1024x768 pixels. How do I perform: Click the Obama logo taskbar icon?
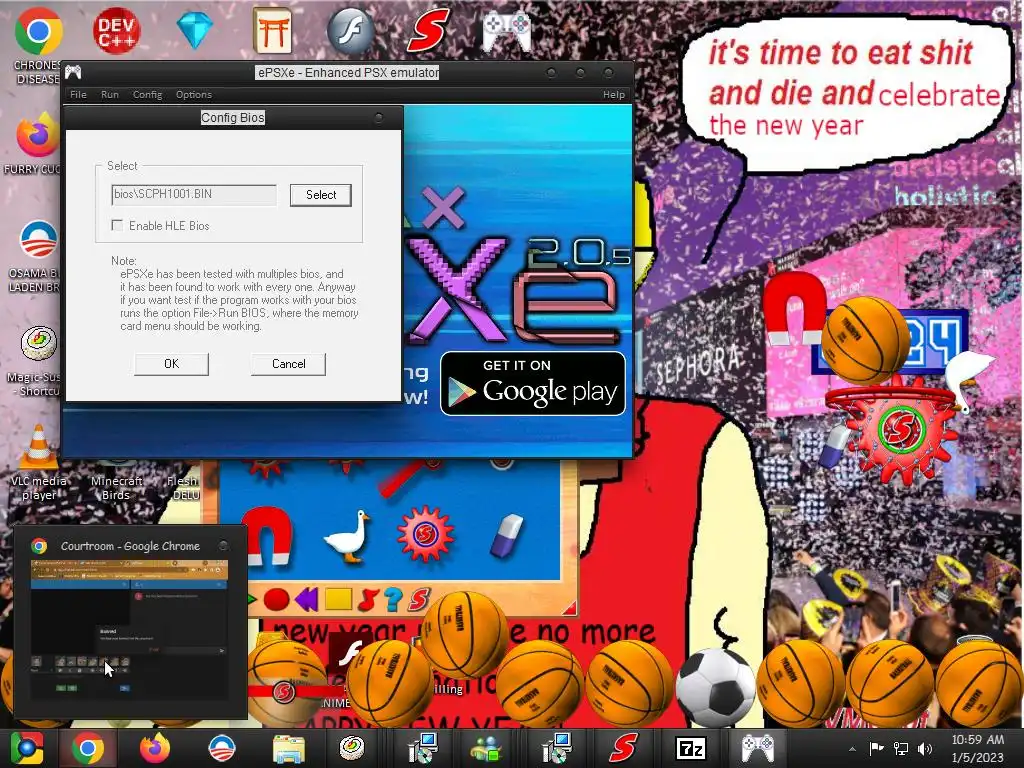pos(221,748)
